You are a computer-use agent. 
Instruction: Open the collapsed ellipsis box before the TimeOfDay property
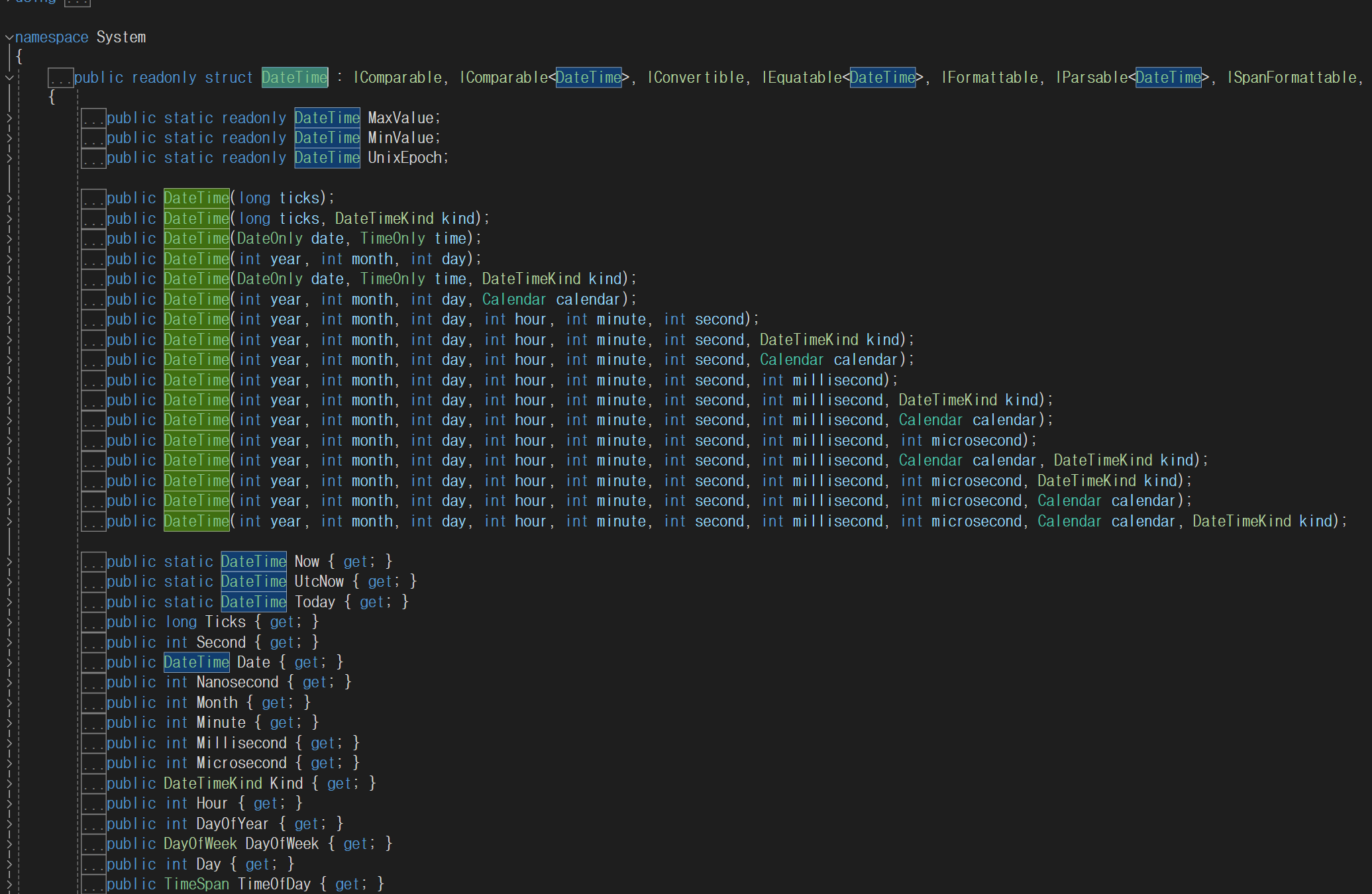(94, 885)
